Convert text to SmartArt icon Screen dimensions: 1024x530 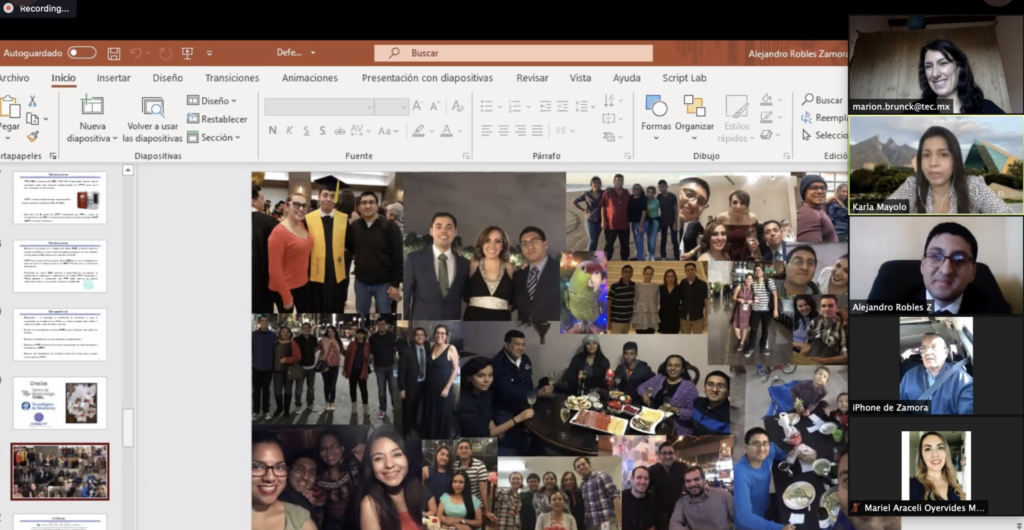point(609,136)
